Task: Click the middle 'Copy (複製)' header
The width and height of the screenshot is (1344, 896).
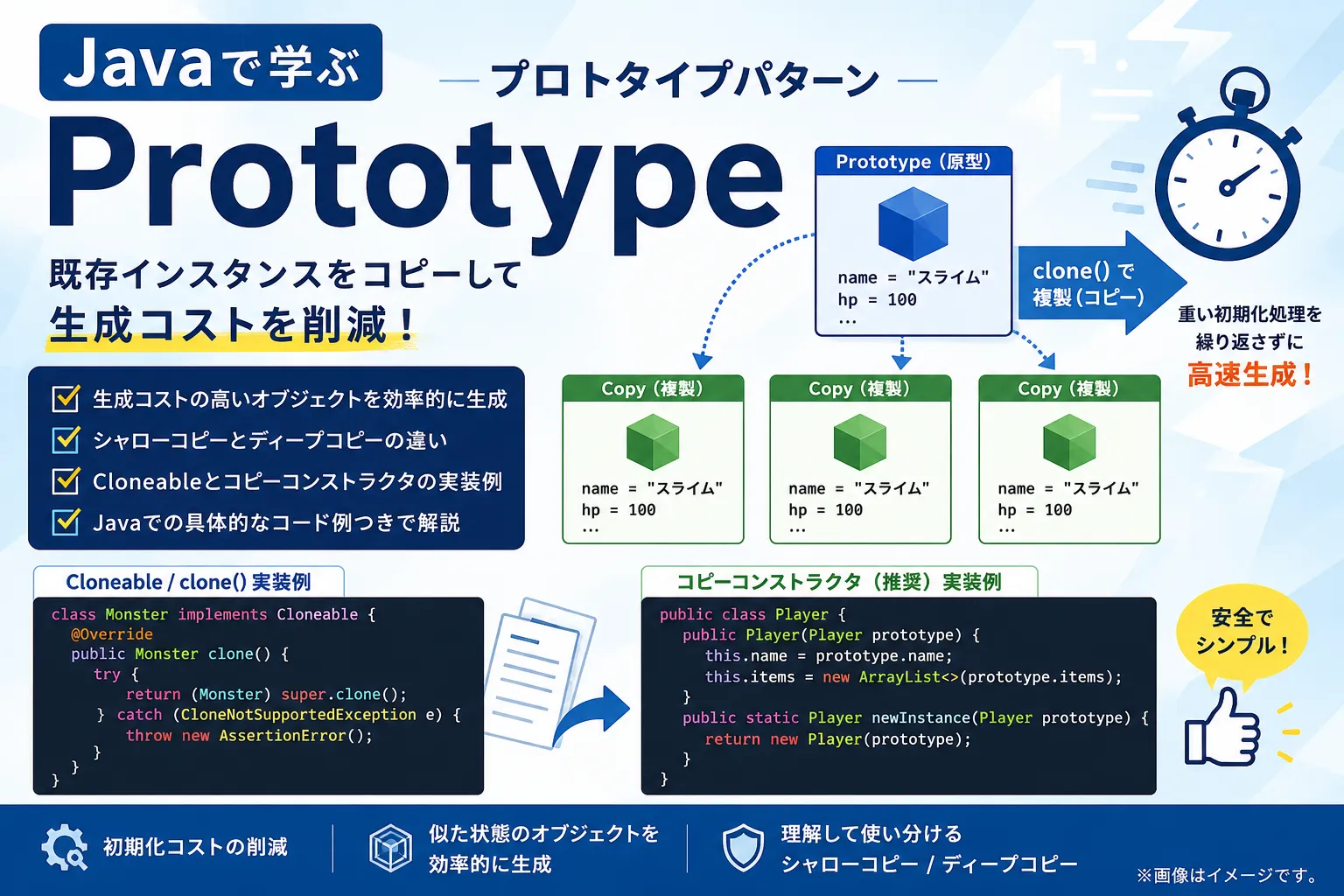Action: [860, 388]
